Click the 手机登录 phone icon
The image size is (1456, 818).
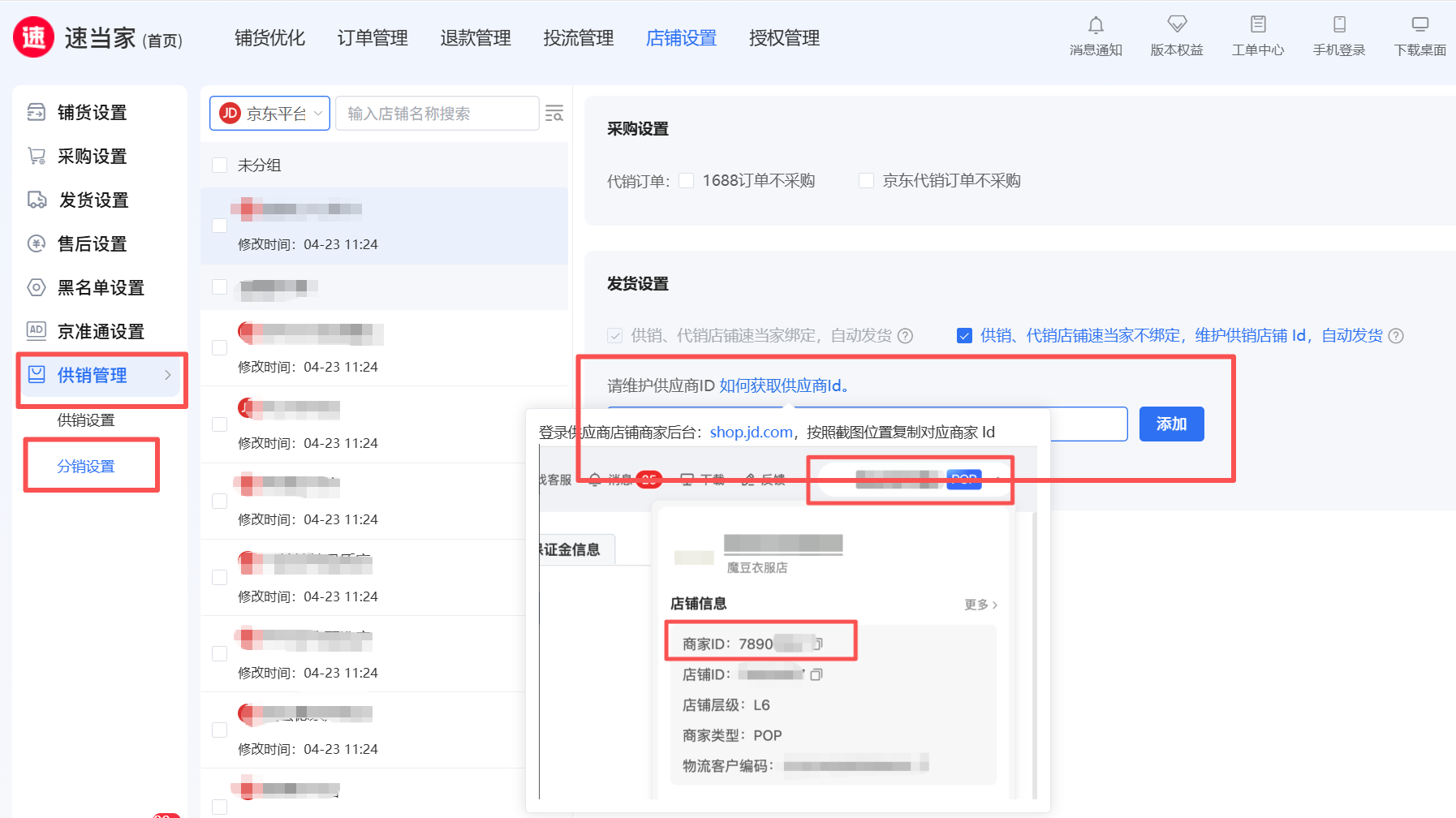pyautogui.click(x=1339, y=24)
